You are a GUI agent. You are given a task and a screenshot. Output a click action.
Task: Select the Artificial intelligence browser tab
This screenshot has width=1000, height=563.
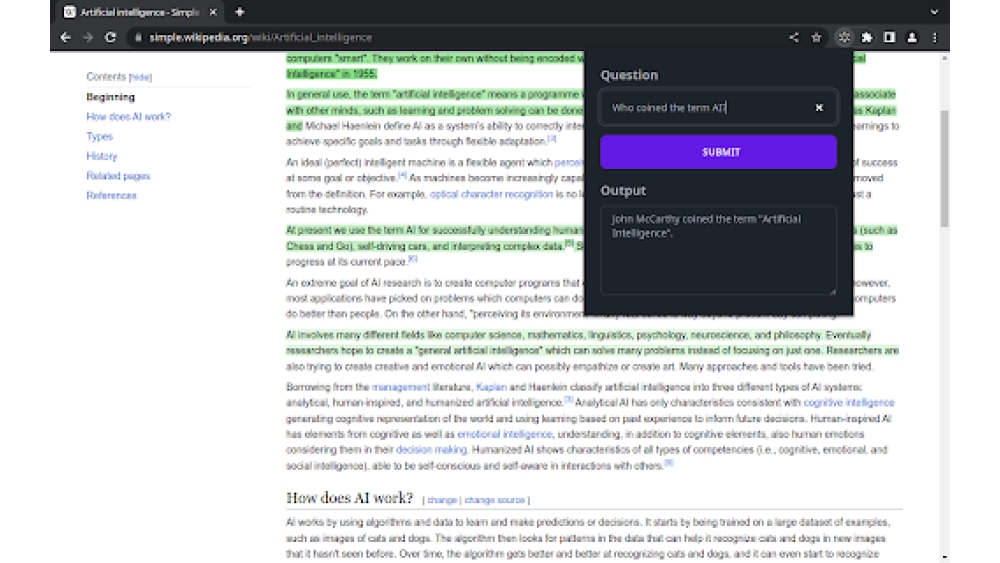pyautogui.click(x=140, y=12)
